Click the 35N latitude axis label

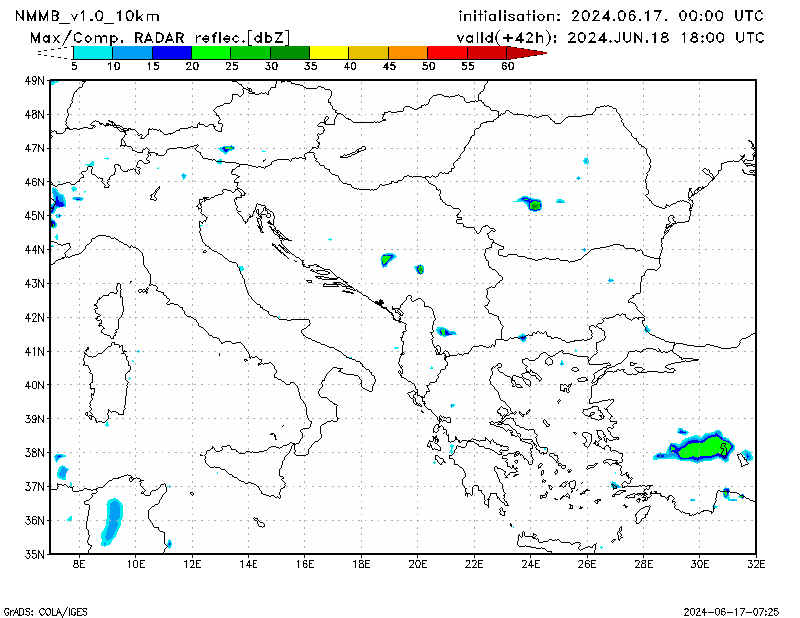point(37,553)
